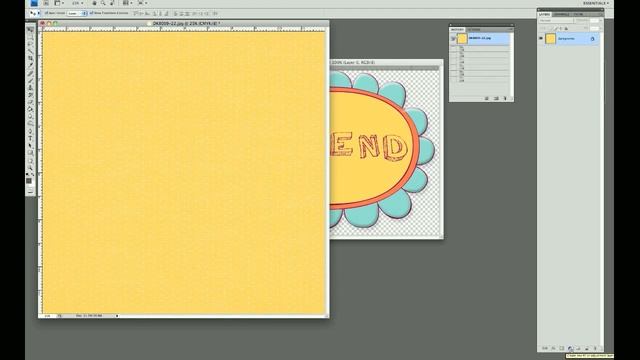640x360 pixels.
Task: Click the foreground color swatch
Action: 29,180
